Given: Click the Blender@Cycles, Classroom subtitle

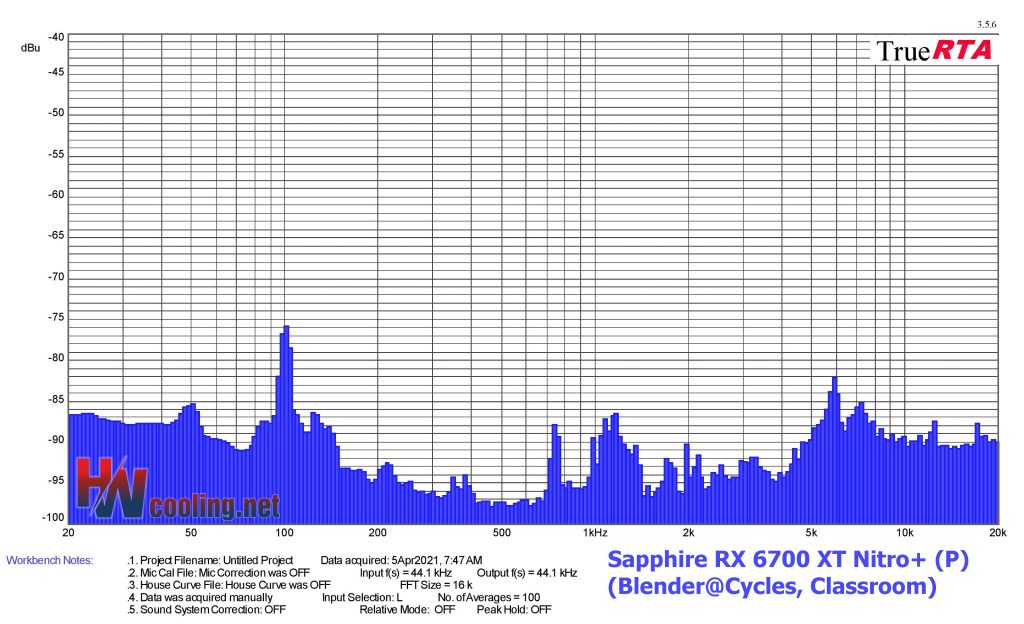Looking at the screenshot, I should (x=772, y=586).
